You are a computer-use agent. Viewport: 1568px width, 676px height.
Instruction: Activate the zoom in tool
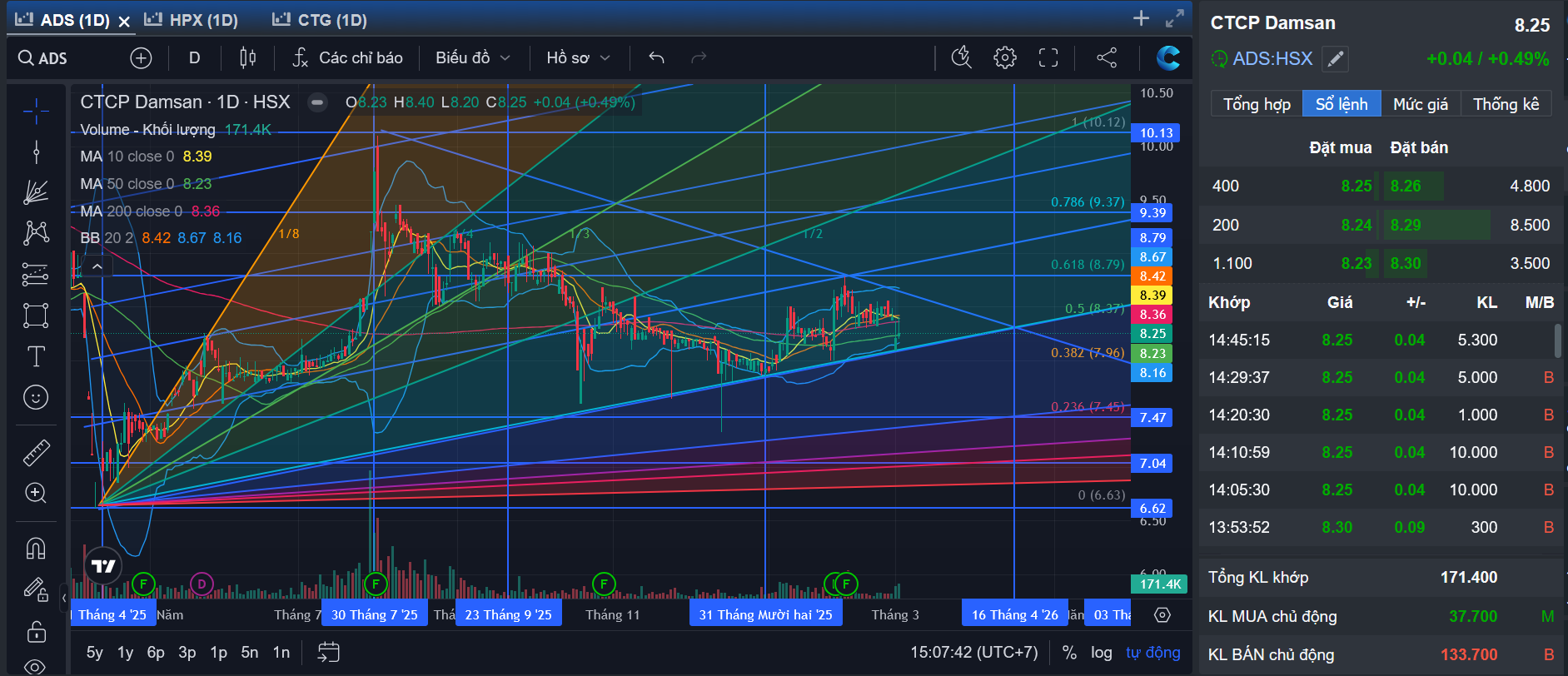[36, 493]
